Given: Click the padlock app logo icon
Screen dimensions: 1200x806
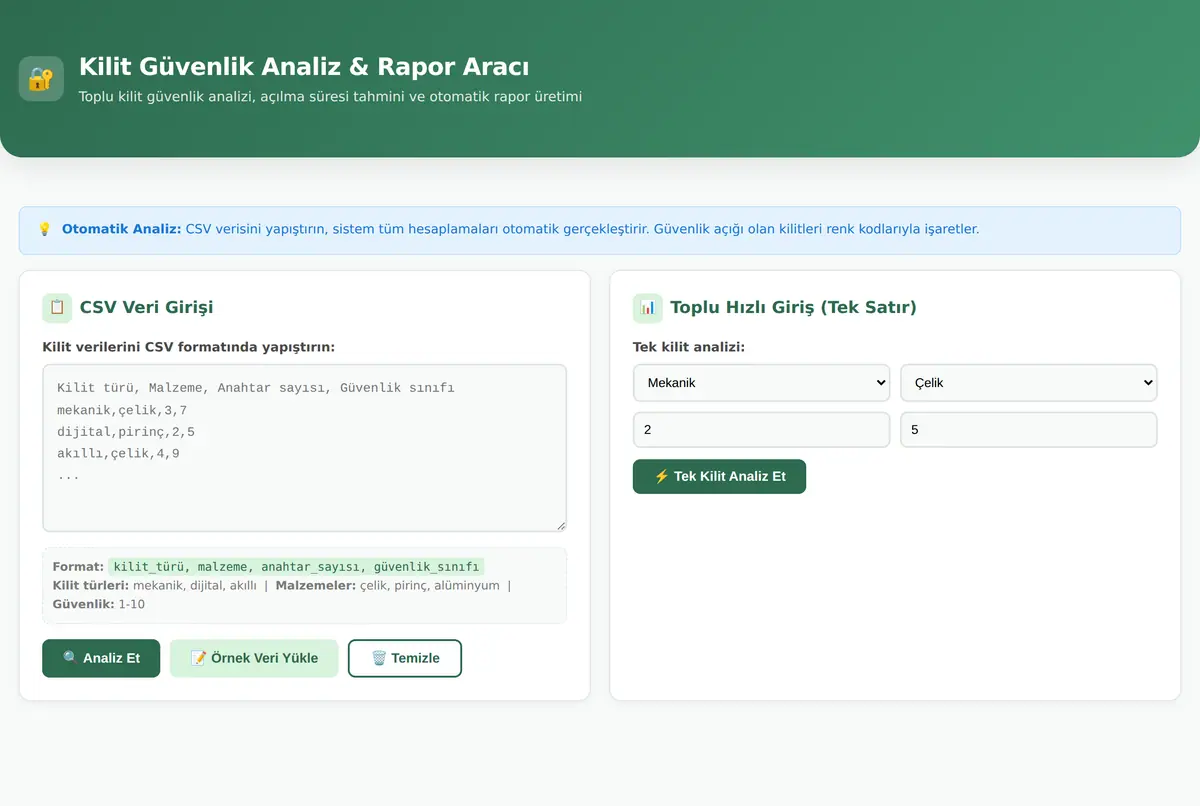Looking at the screenshot, I should (41, 79).
